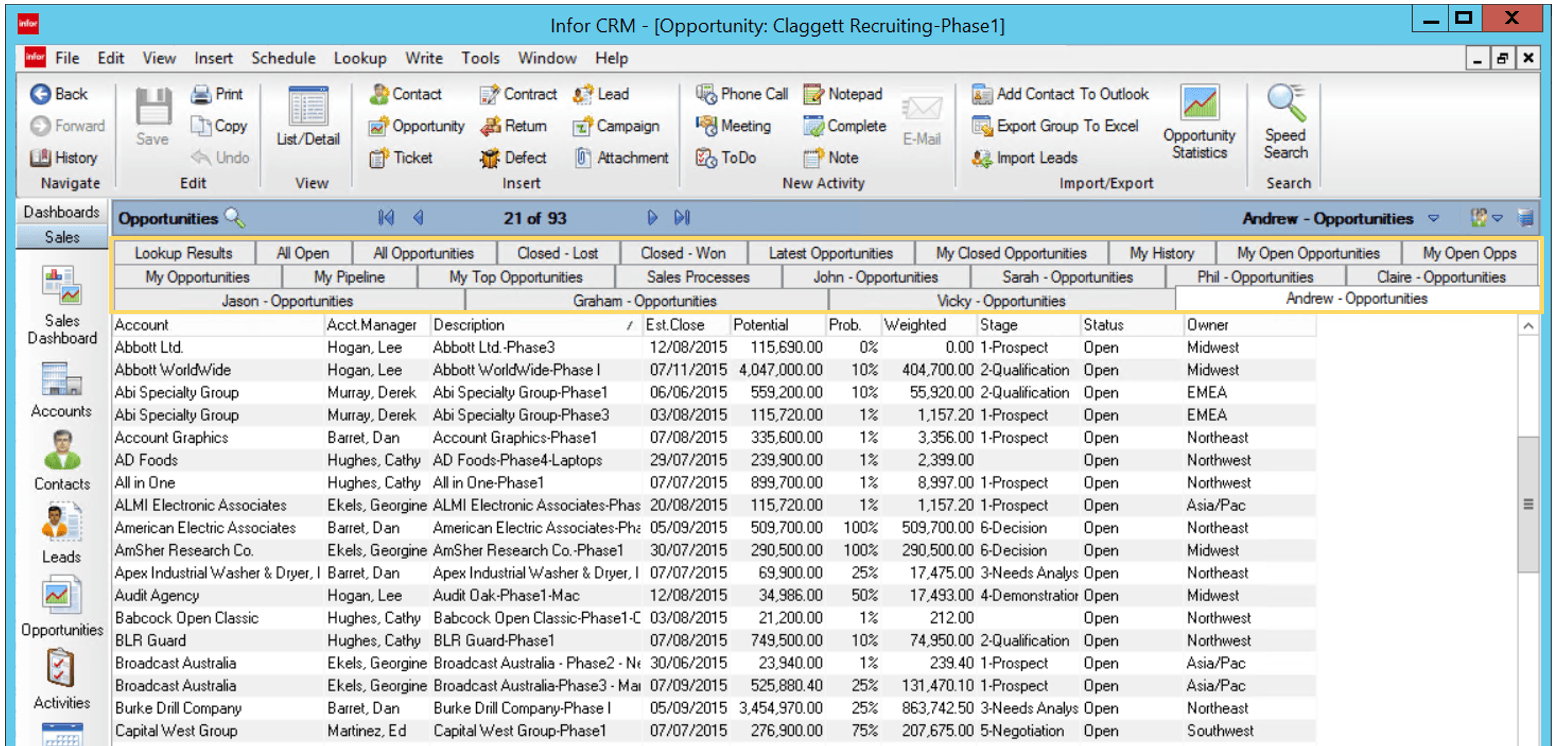Click the Complete activity button
This screenshot has height=746, width=1558.
[x=844, y=126]
